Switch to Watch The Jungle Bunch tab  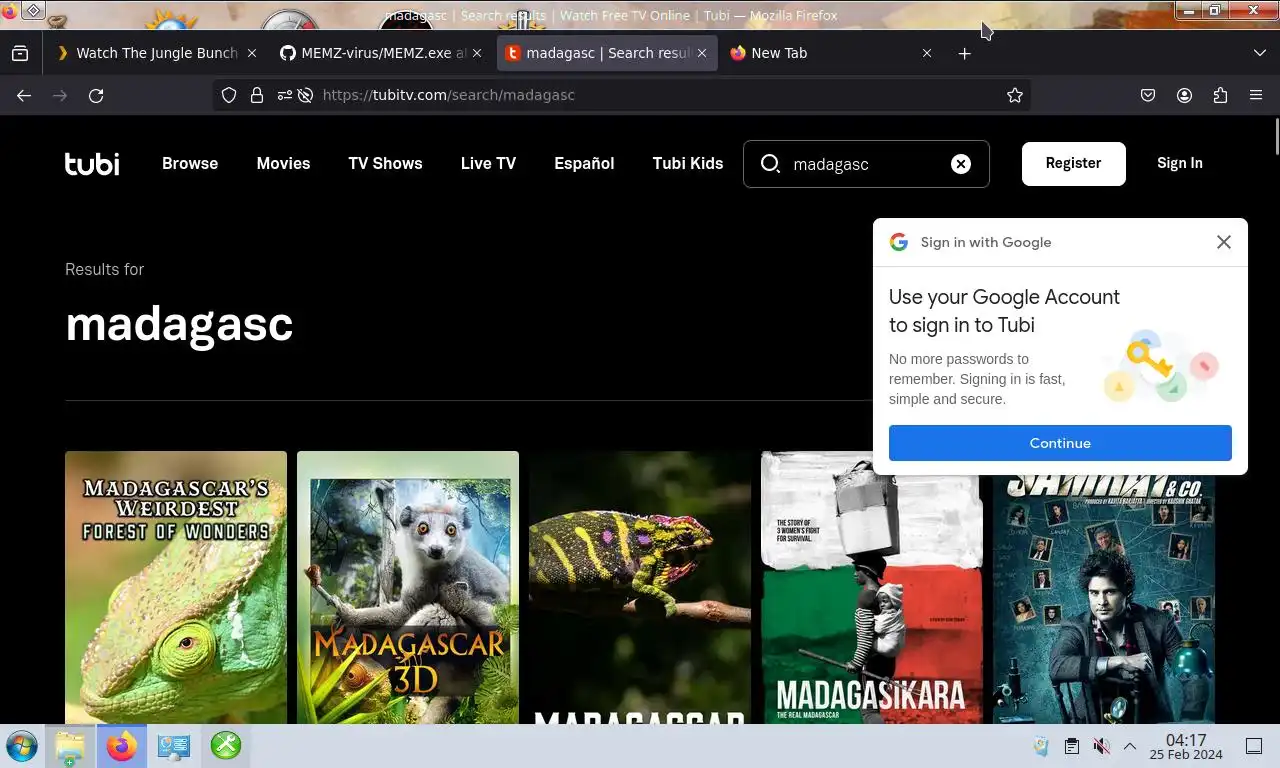155,53
